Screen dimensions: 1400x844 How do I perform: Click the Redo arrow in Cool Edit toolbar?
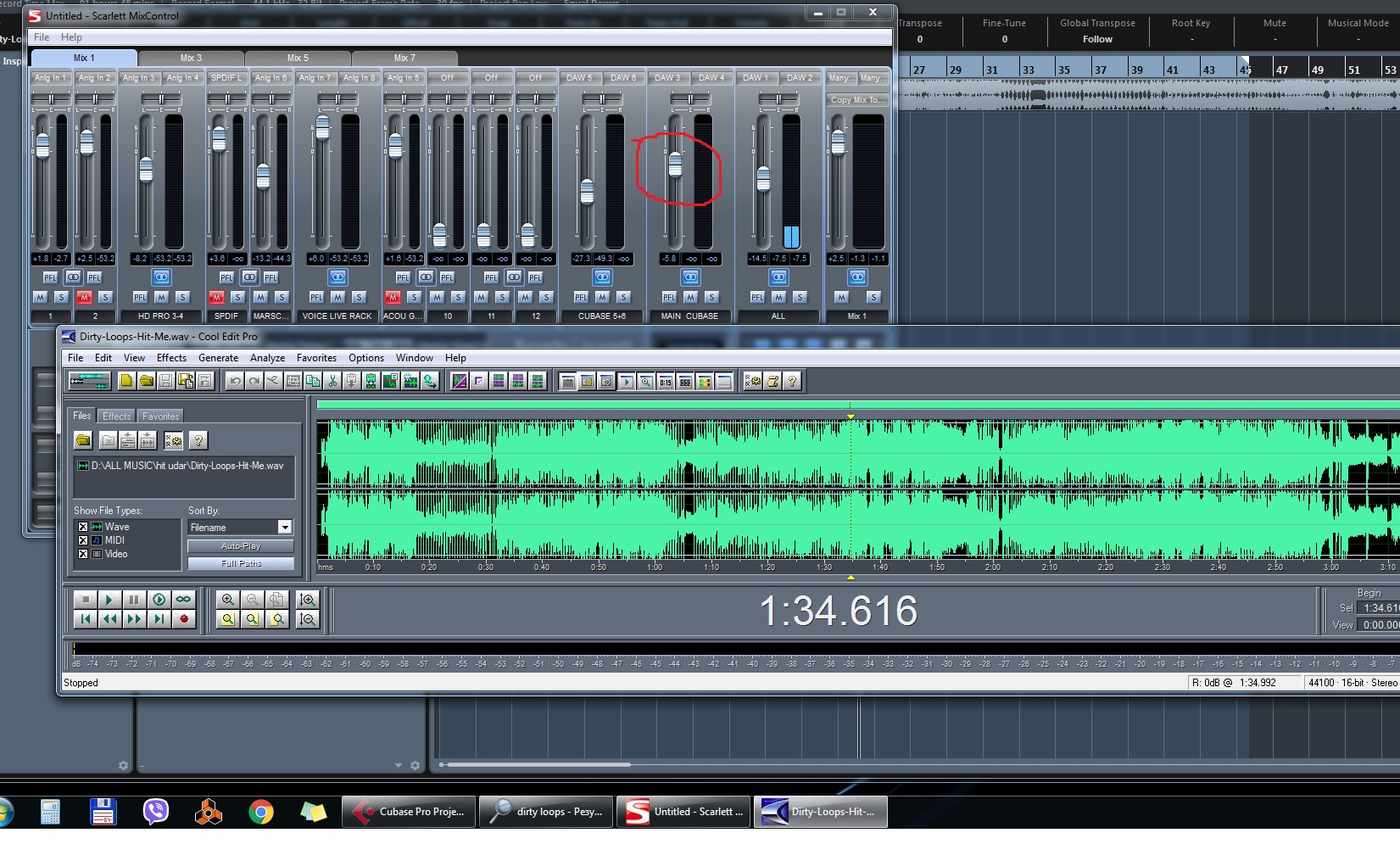254,382
